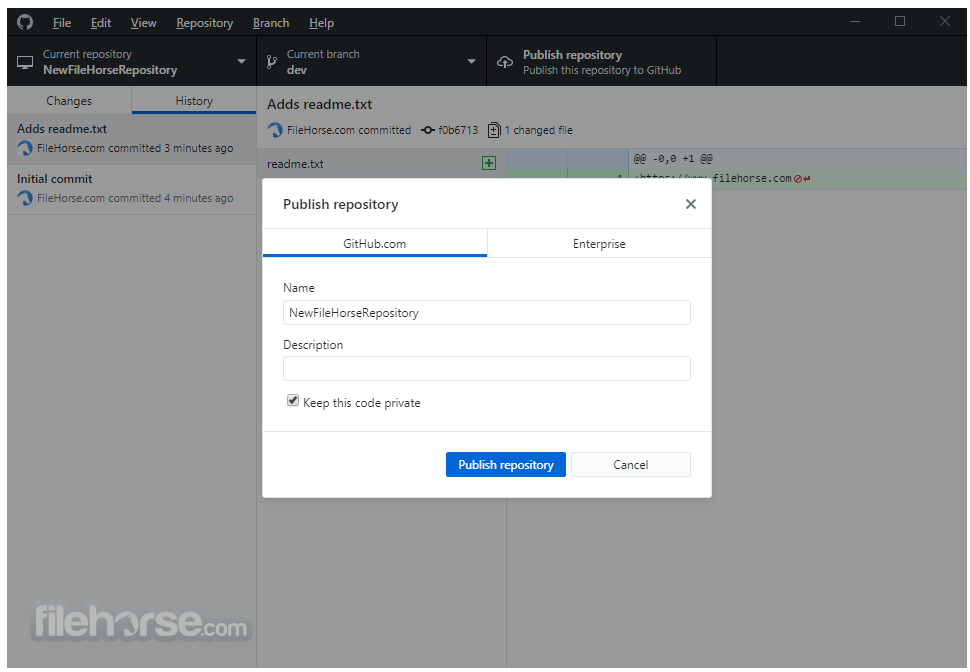Focus the Description input field
Image resolution: width=970 pixels, height=672 pixels.
click(x=487, y=368)
